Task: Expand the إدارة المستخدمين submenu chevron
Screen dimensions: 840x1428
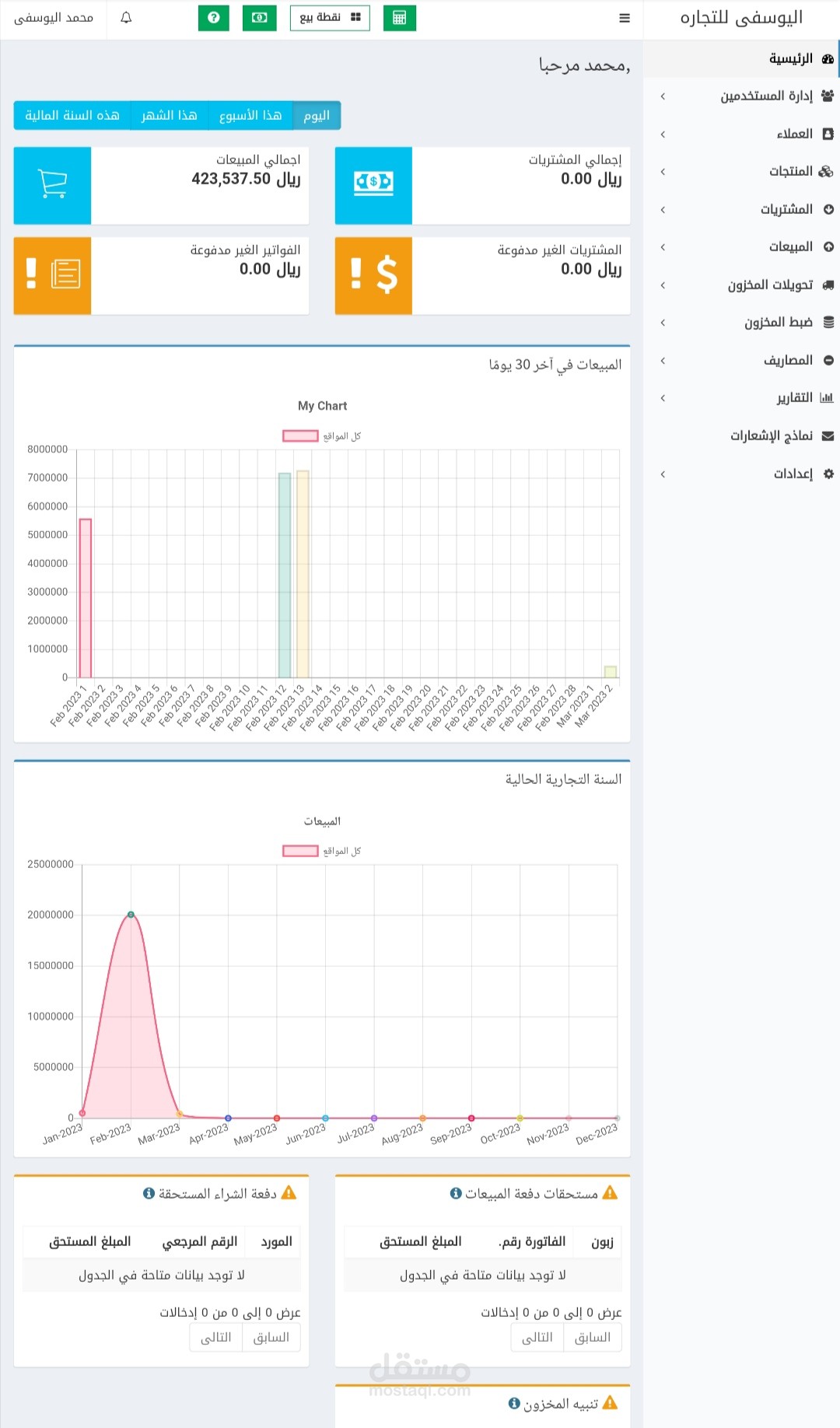Action: click(663, 96)
